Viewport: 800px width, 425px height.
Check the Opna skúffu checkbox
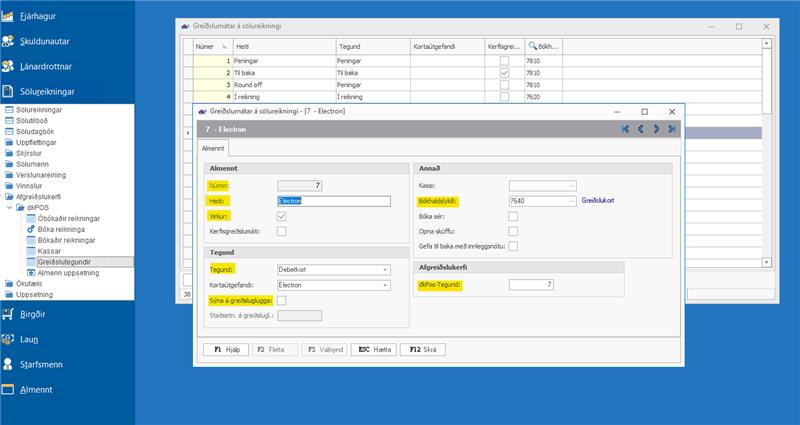point(513,231)
